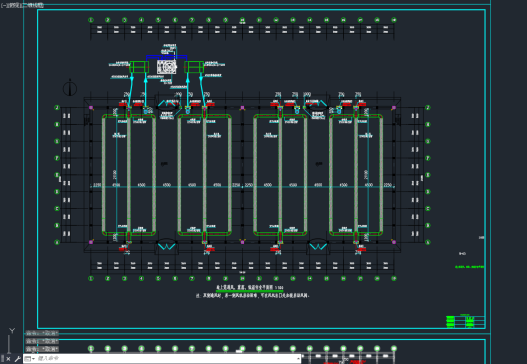This screenshot has height=364, width=527.
Task: Select the title block at sheet corner
Action: click(465, 321)
